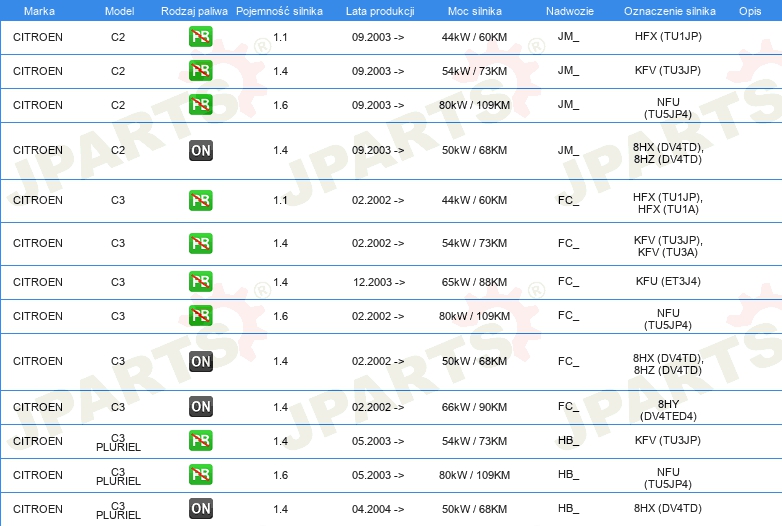This screenshot has width=782, height=526.
Task: Click the Oznaczenie silnika column header
Action: click(x=669, y=11)
